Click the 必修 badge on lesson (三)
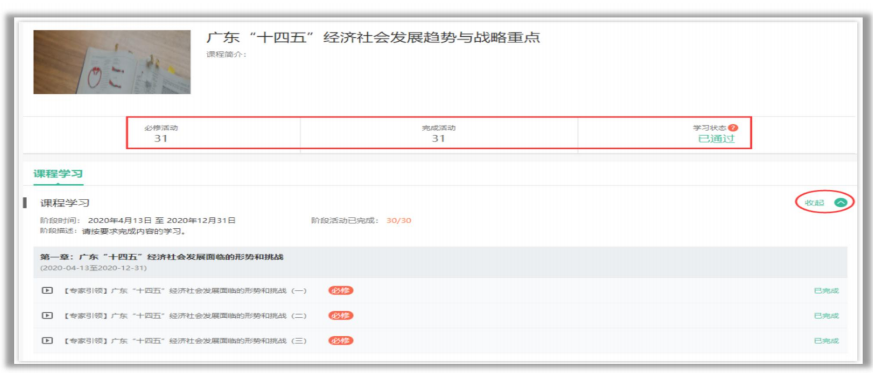 341,341
